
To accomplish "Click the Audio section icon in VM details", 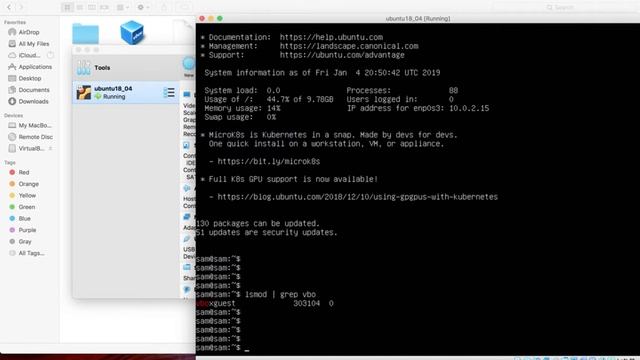I will (x=187, y=188).
